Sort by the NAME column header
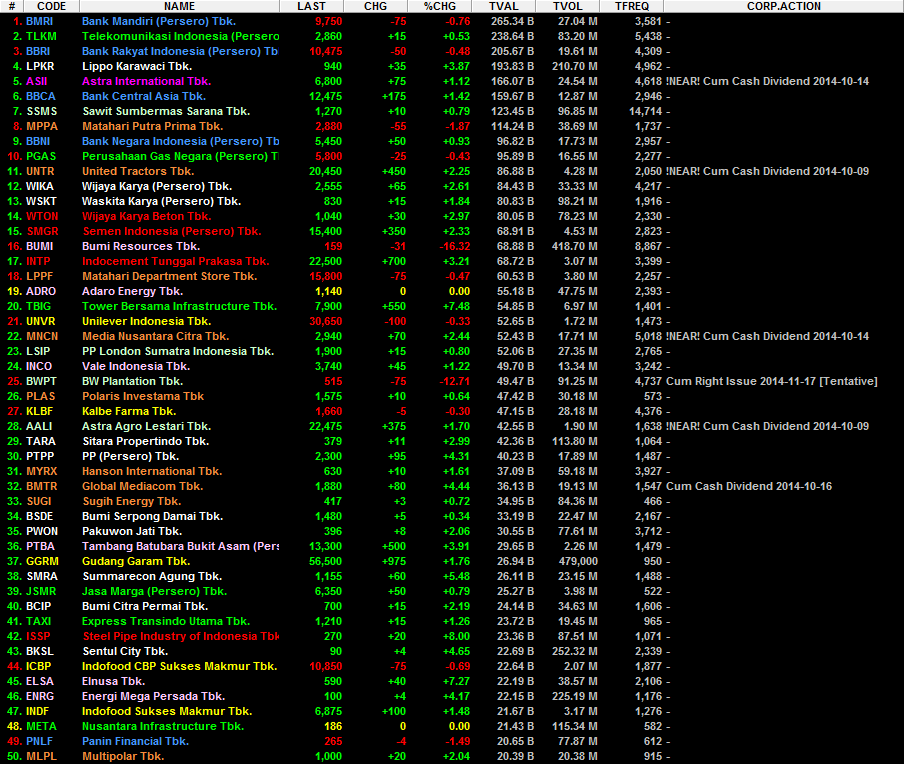 179,6
